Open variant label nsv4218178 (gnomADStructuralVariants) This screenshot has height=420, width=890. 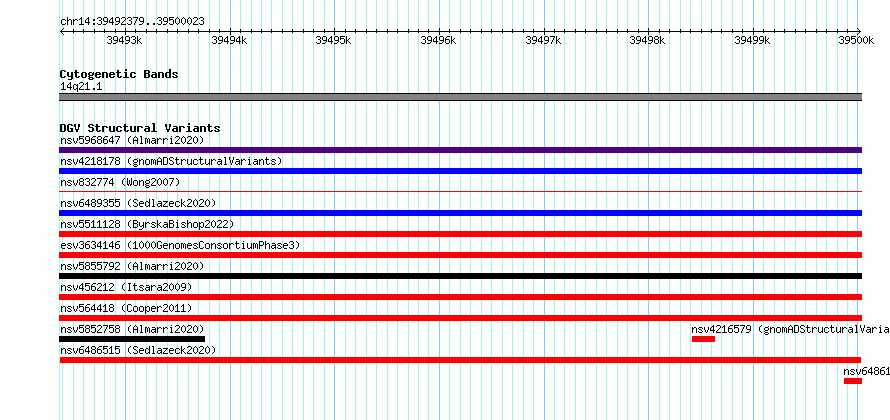[171, 161]
